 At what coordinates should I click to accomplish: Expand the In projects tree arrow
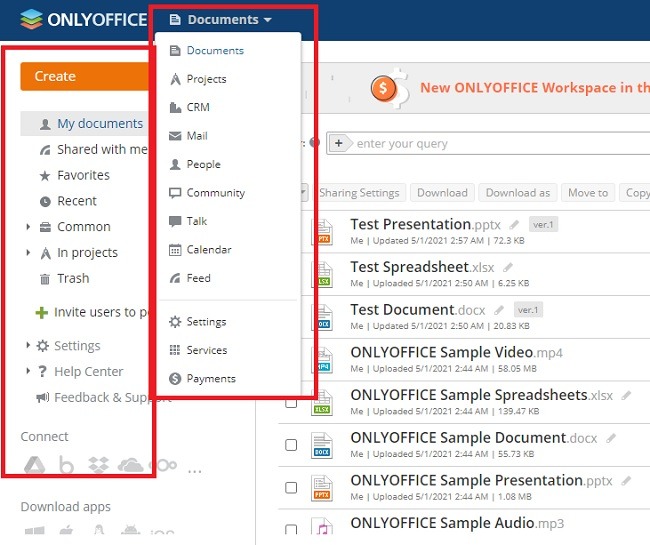click(x=28, y=252)
